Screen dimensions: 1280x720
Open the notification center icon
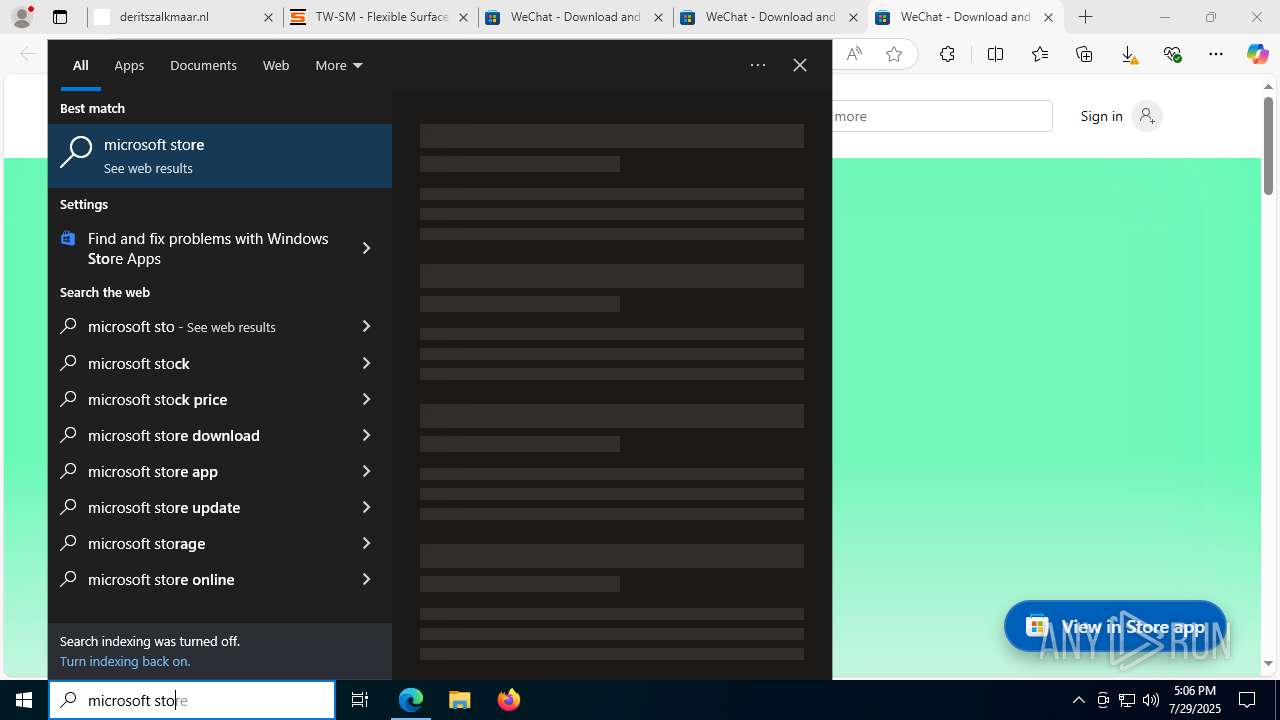(1247, 700)
